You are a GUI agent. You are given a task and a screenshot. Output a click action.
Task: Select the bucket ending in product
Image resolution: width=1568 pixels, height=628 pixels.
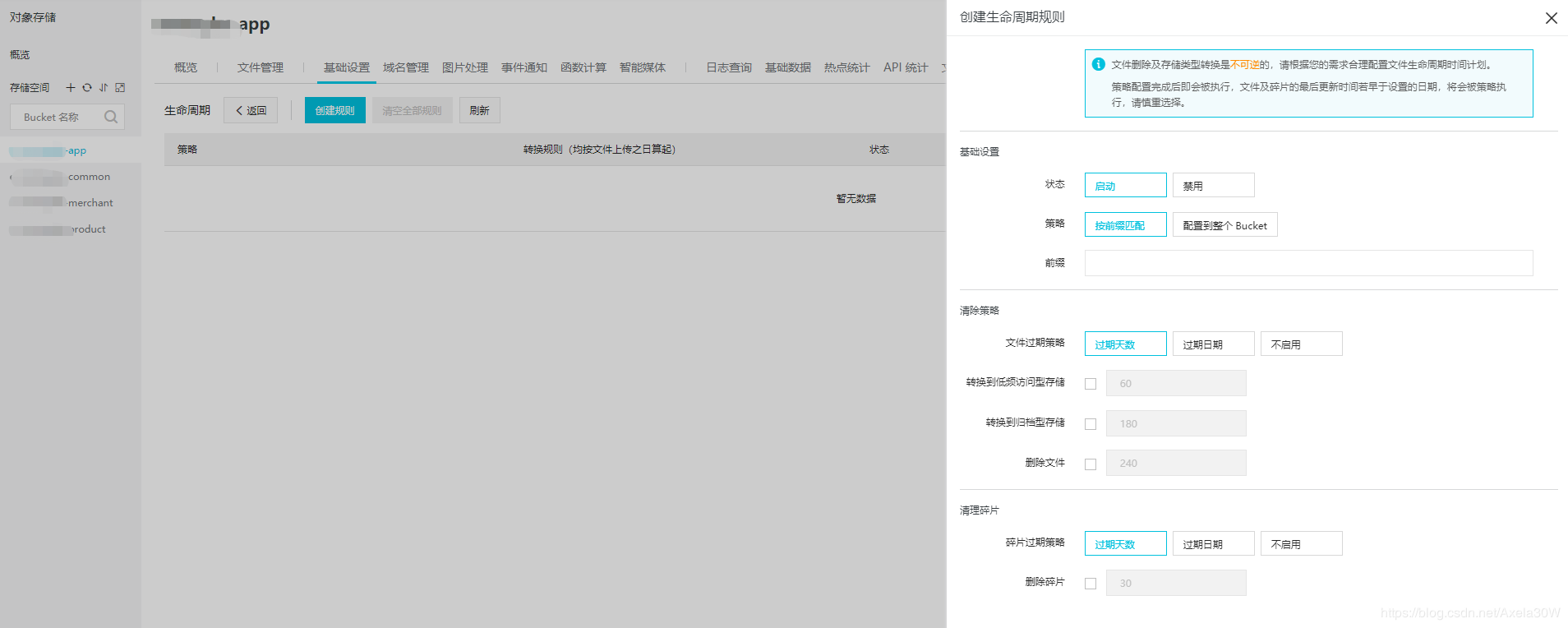pyautogui.click(x=71, y=229)
